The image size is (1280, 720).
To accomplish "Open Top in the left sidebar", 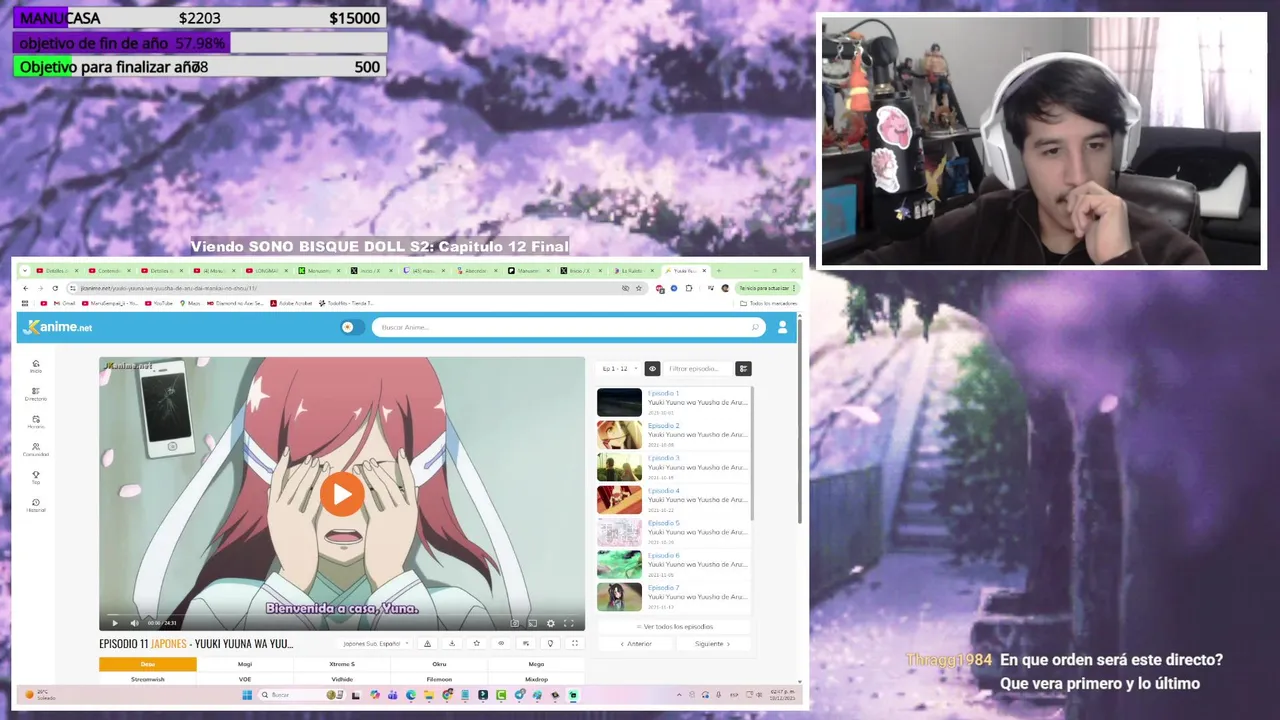I will click(x=36, y=478).
